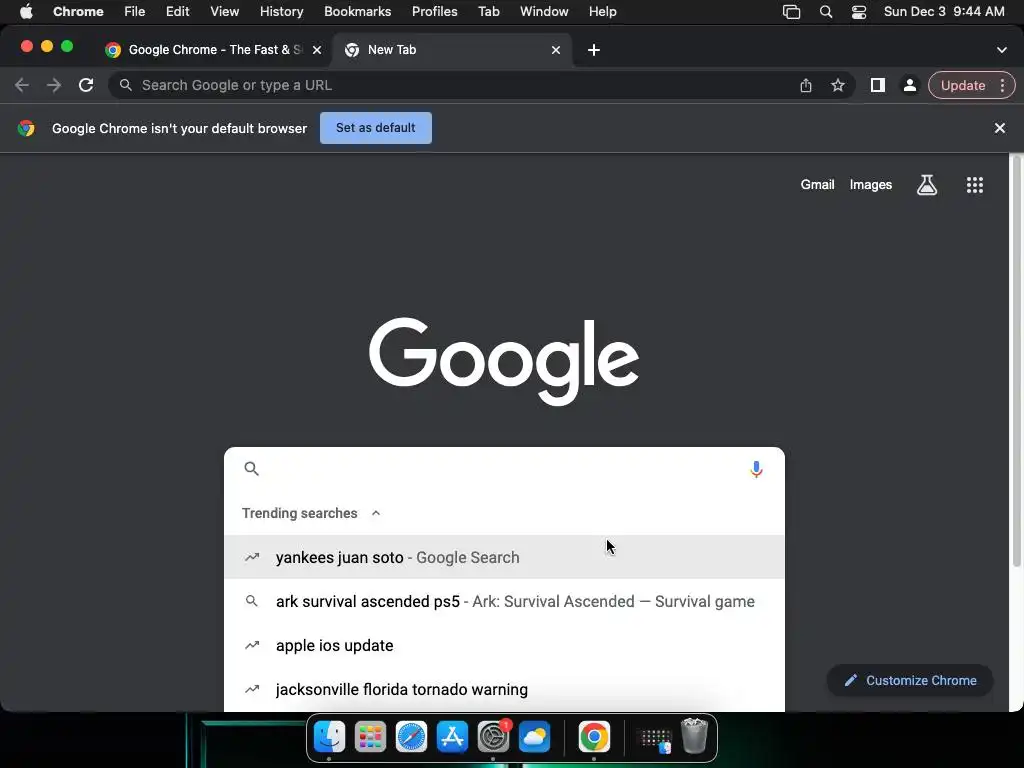Click the magnifier icon in Google search box
Viewport: 1024px width, 768px height.
(251, 469)
